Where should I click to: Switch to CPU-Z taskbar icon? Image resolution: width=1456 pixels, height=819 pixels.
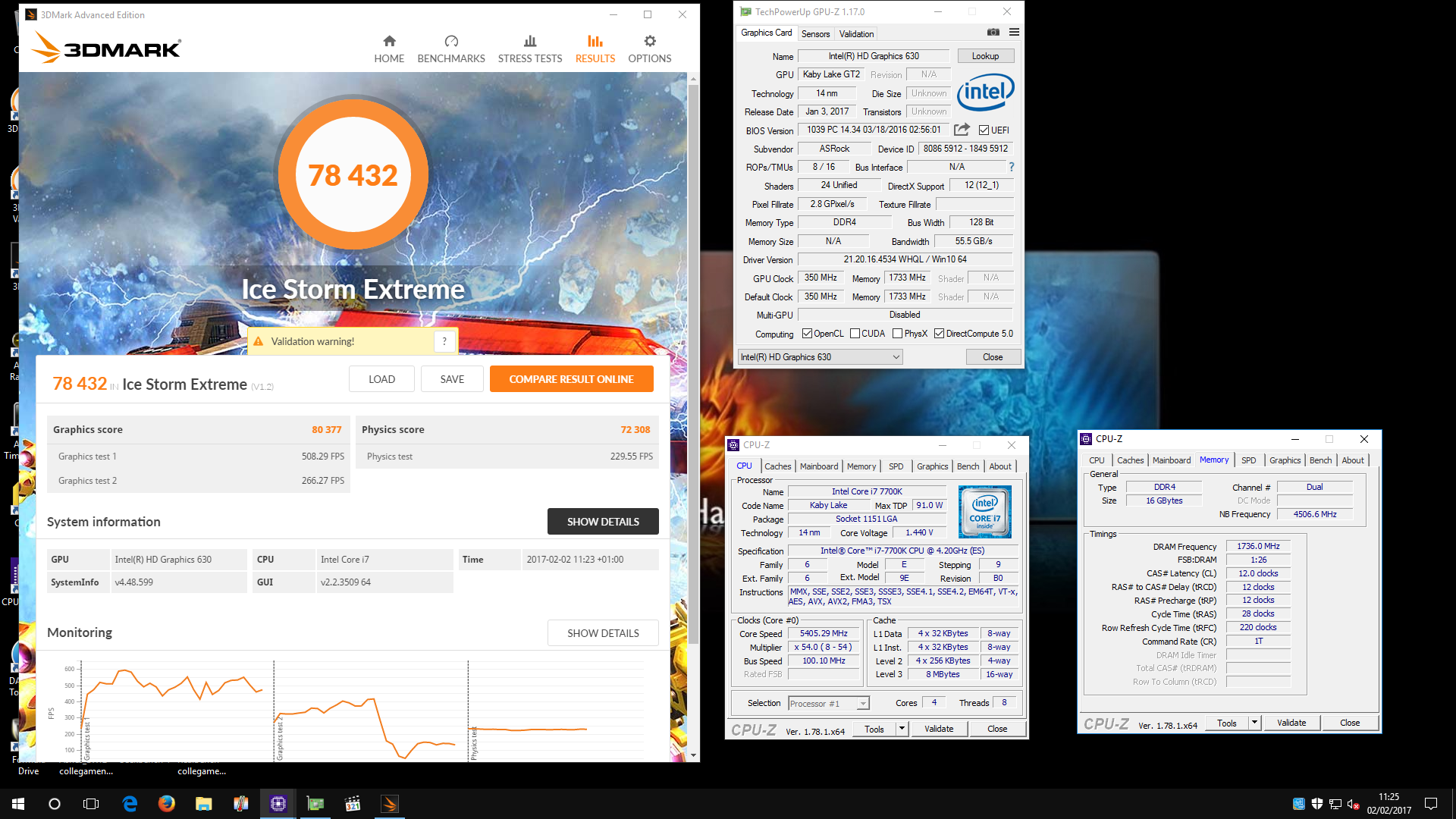(278, 804)
